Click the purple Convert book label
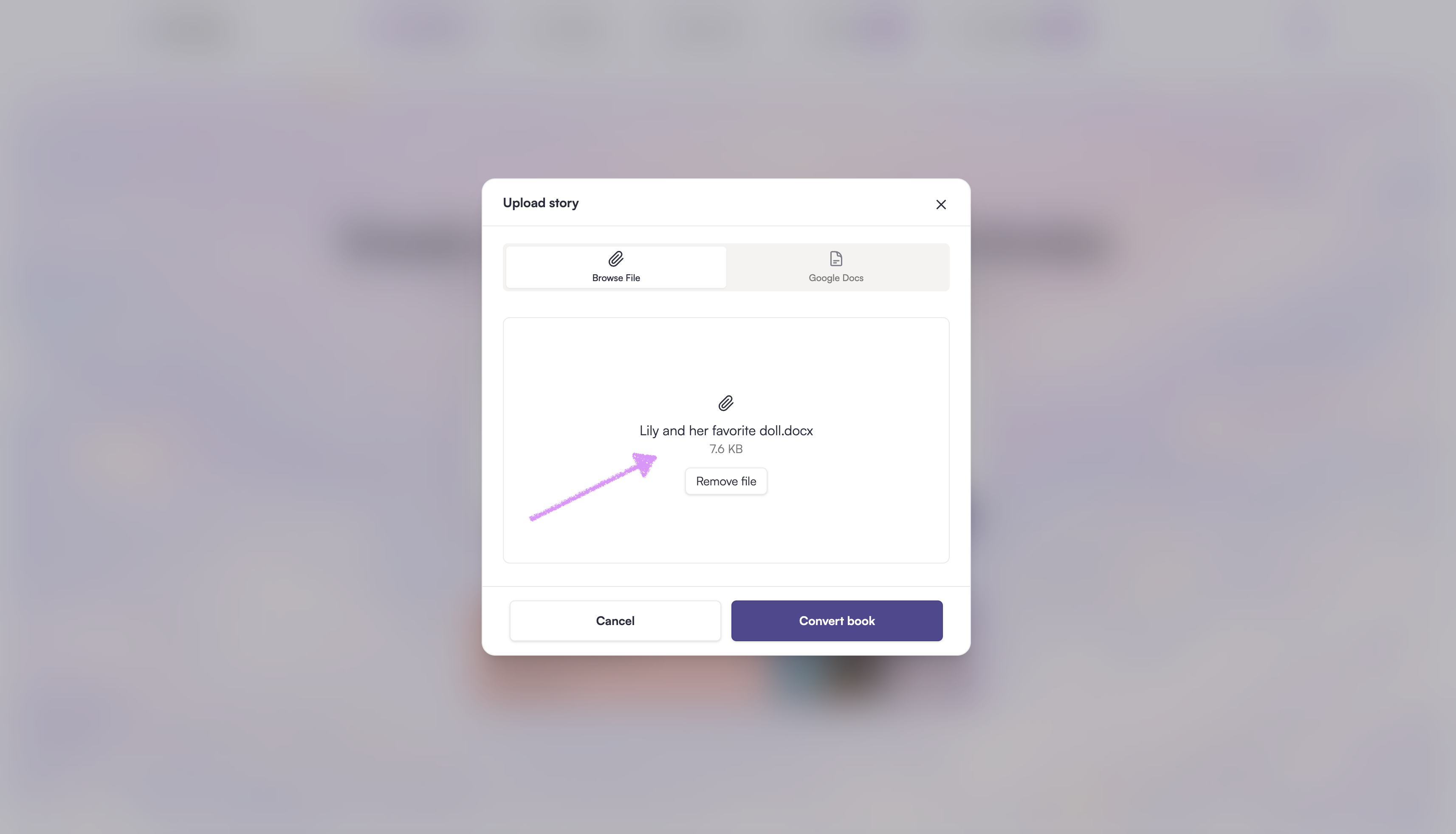1456x834 pixels. pyautogui.click(x=836, y=621)
